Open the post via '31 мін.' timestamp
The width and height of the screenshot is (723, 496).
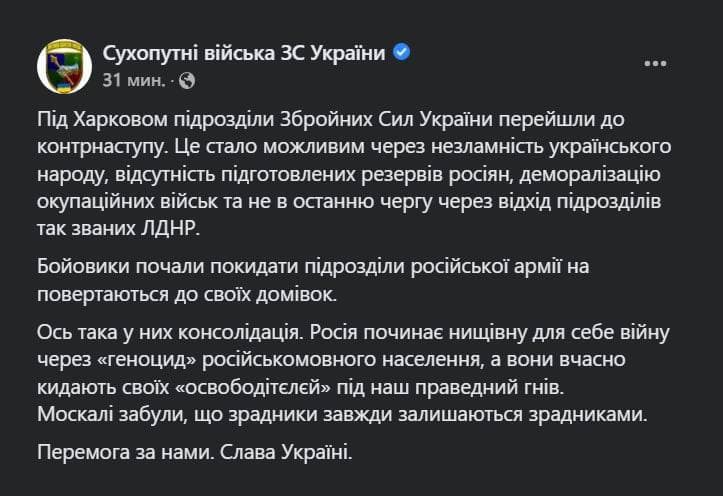tap(134, 79)
